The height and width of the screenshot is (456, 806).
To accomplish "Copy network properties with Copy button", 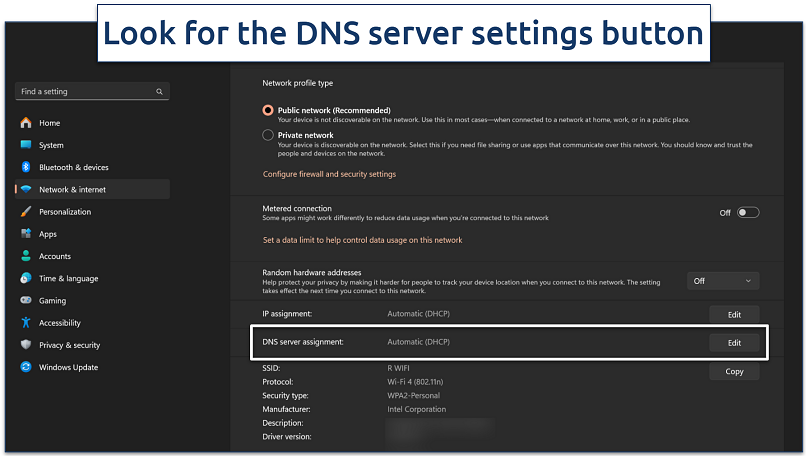I will [734, 371].
